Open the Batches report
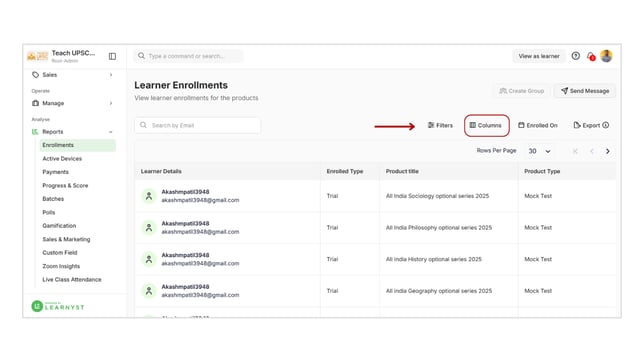The image size is (644, 362). click(53, 199)
